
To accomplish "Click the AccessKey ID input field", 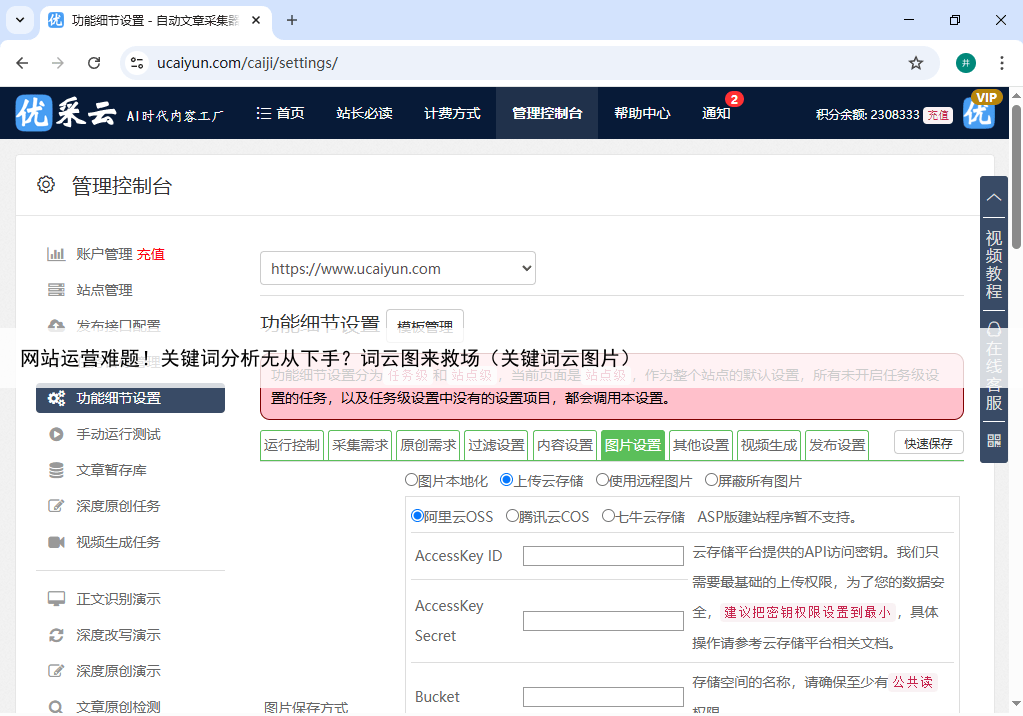I will (603, 556).
